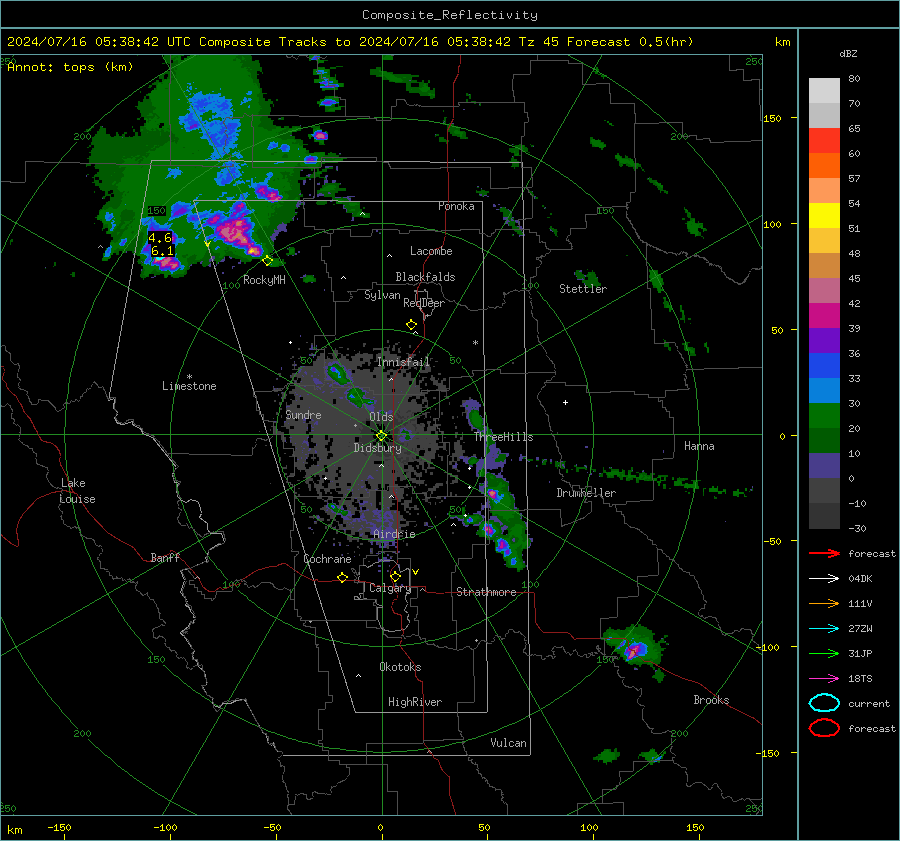Image resolution: width=900 pixels, height=841 pixels.
Task: Click the strong storm cell near Brooks border
Action: (634, 650)
